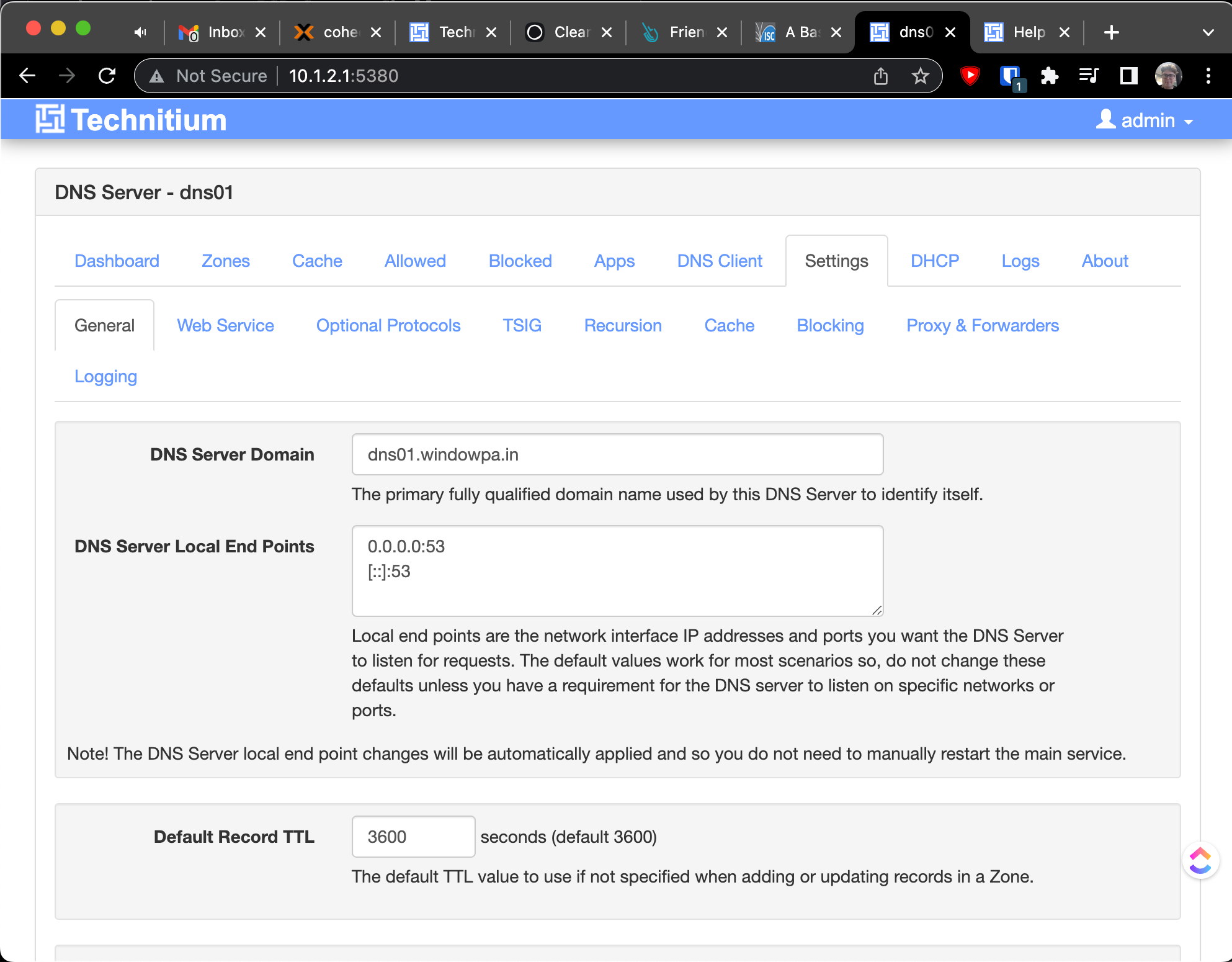Click the Default Record TTL field

[x=413, y=837]
